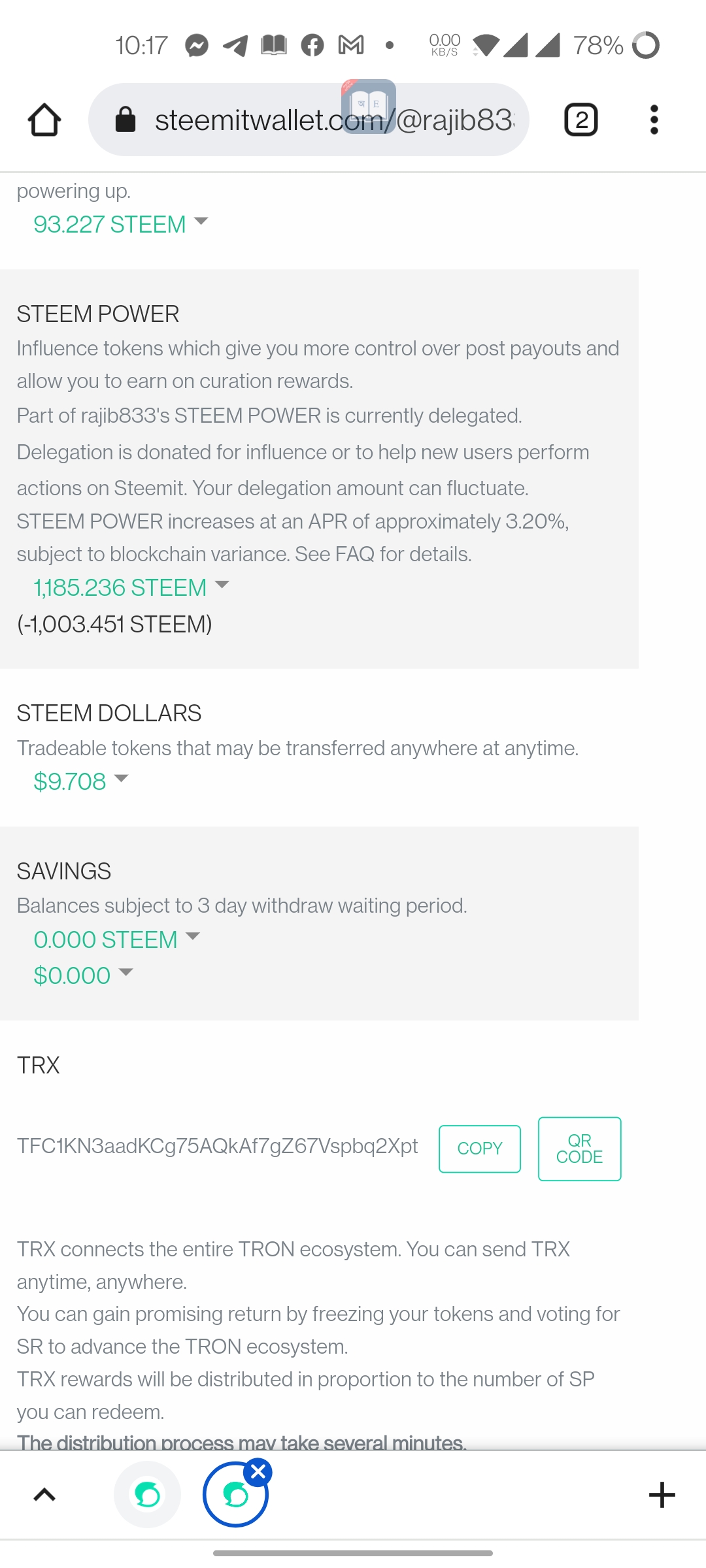706x1568 pixels.
Task: Tap the steemitwallet.com URL address field
Action: (x=333, y=120)
